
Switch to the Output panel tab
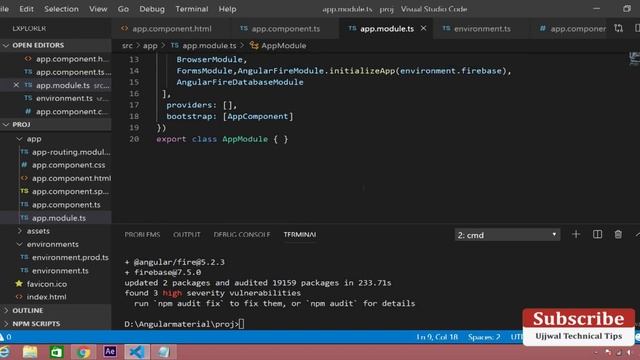point(187,235)
